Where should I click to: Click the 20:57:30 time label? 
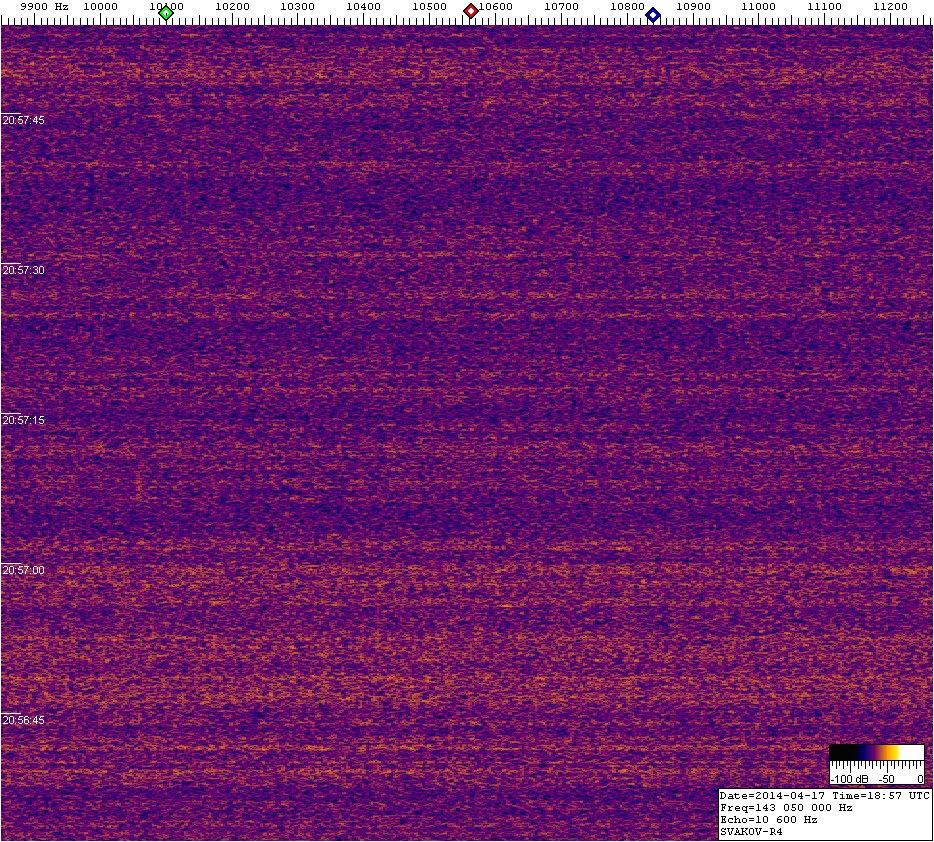click(24, 270)
